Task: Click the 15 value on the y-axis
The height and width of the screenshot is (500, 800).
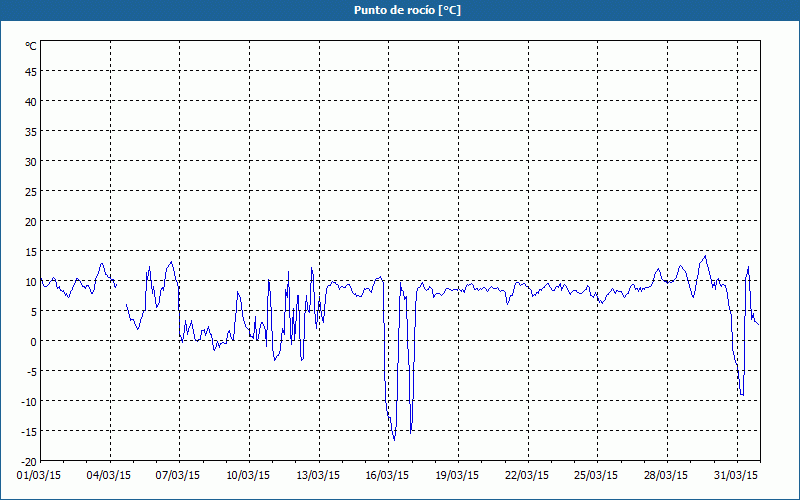Action: [x=31, y=252]
